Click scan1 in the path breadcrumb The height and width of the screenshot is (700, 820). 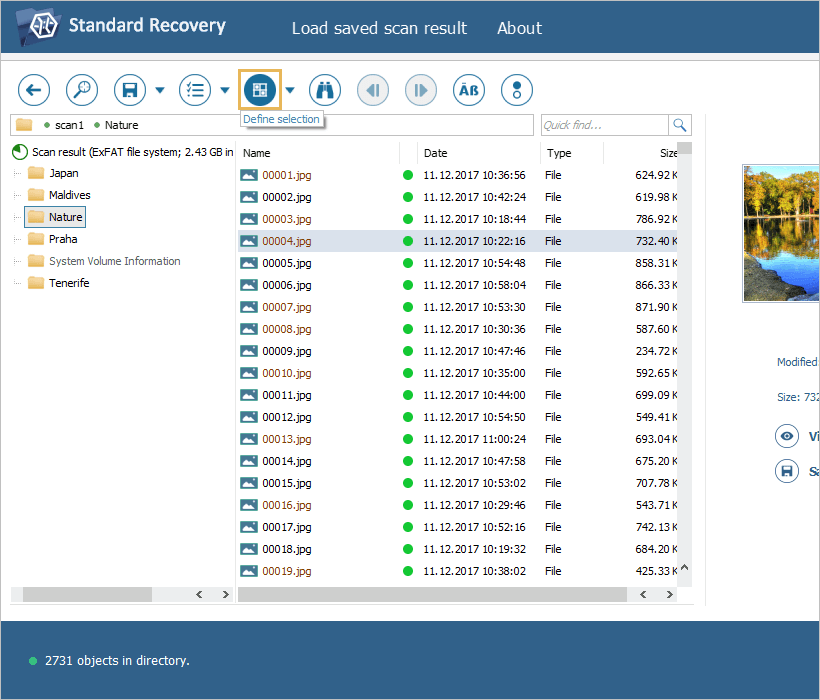(x=69, y=125)
